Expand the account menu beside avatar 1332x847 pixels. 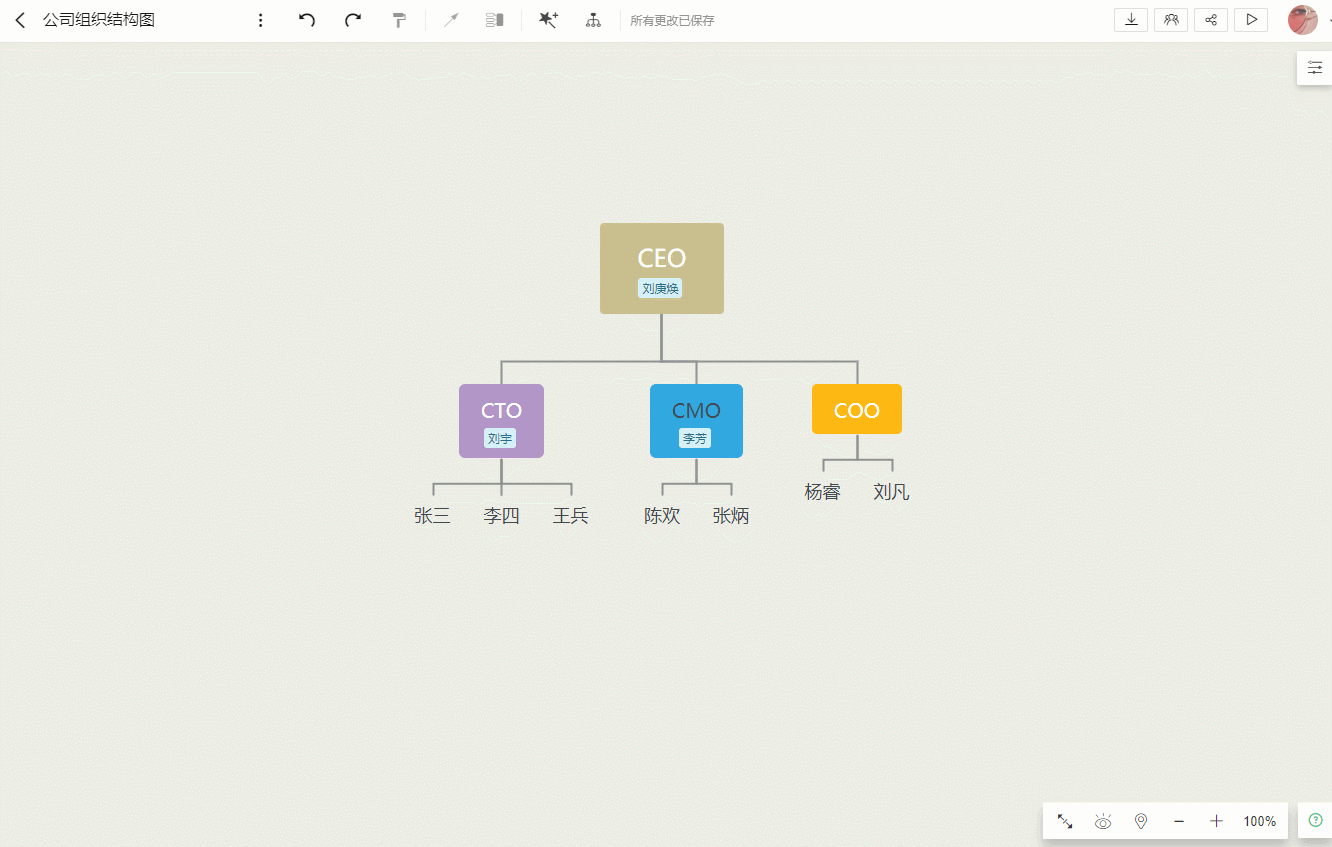[x=1327, y=19]
